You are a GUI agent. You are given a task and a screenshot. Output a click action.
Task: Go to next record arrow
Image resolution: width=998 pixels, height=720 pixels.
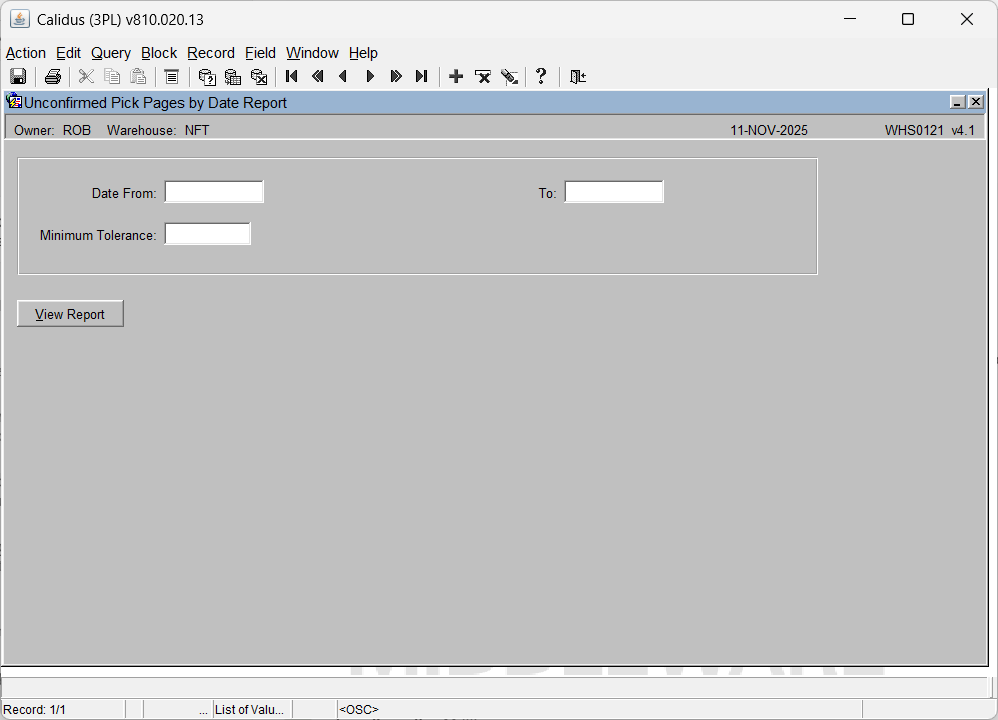click(370, 77)
